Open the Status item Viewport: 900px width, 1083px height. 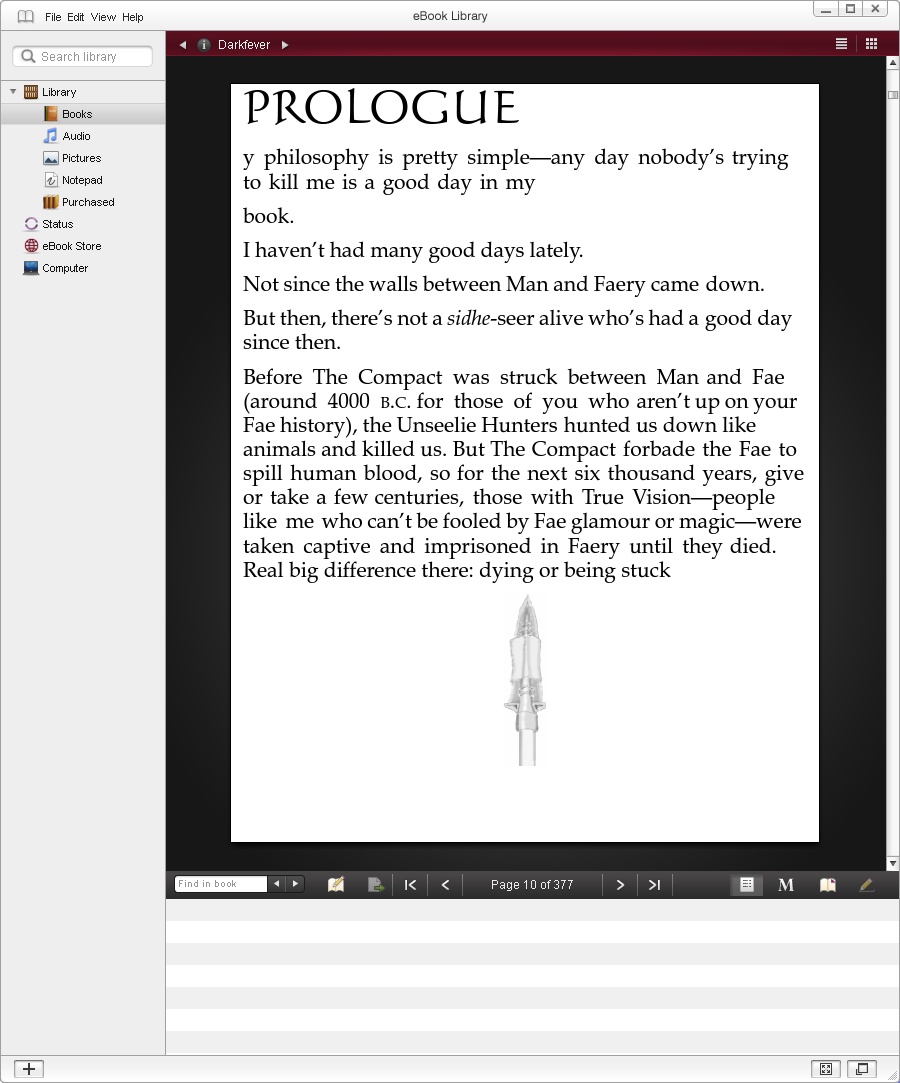pos(57,224)
